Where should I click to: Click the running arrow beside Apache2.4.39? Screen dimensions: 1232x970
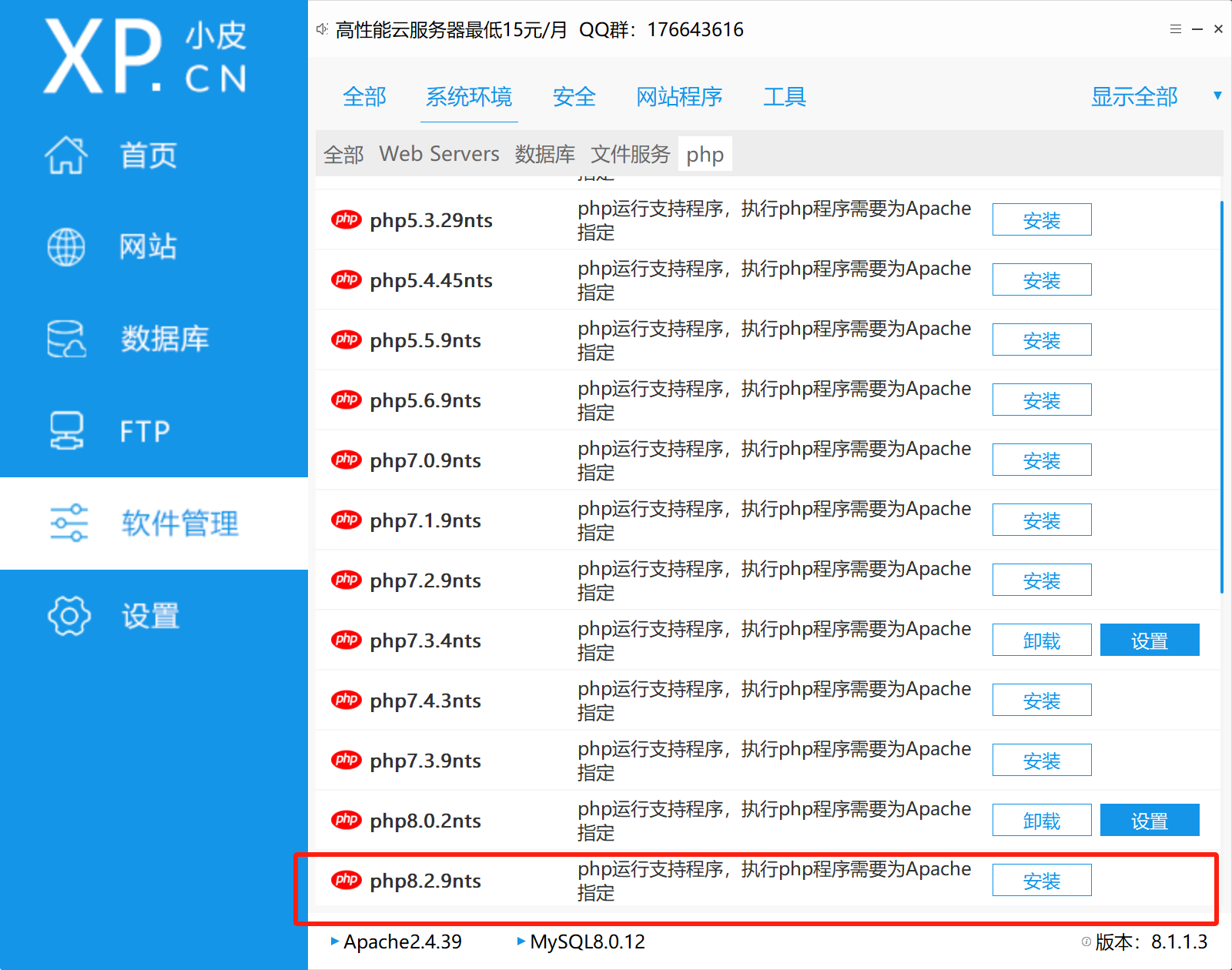pyautogui.click(x=334, y=941)
